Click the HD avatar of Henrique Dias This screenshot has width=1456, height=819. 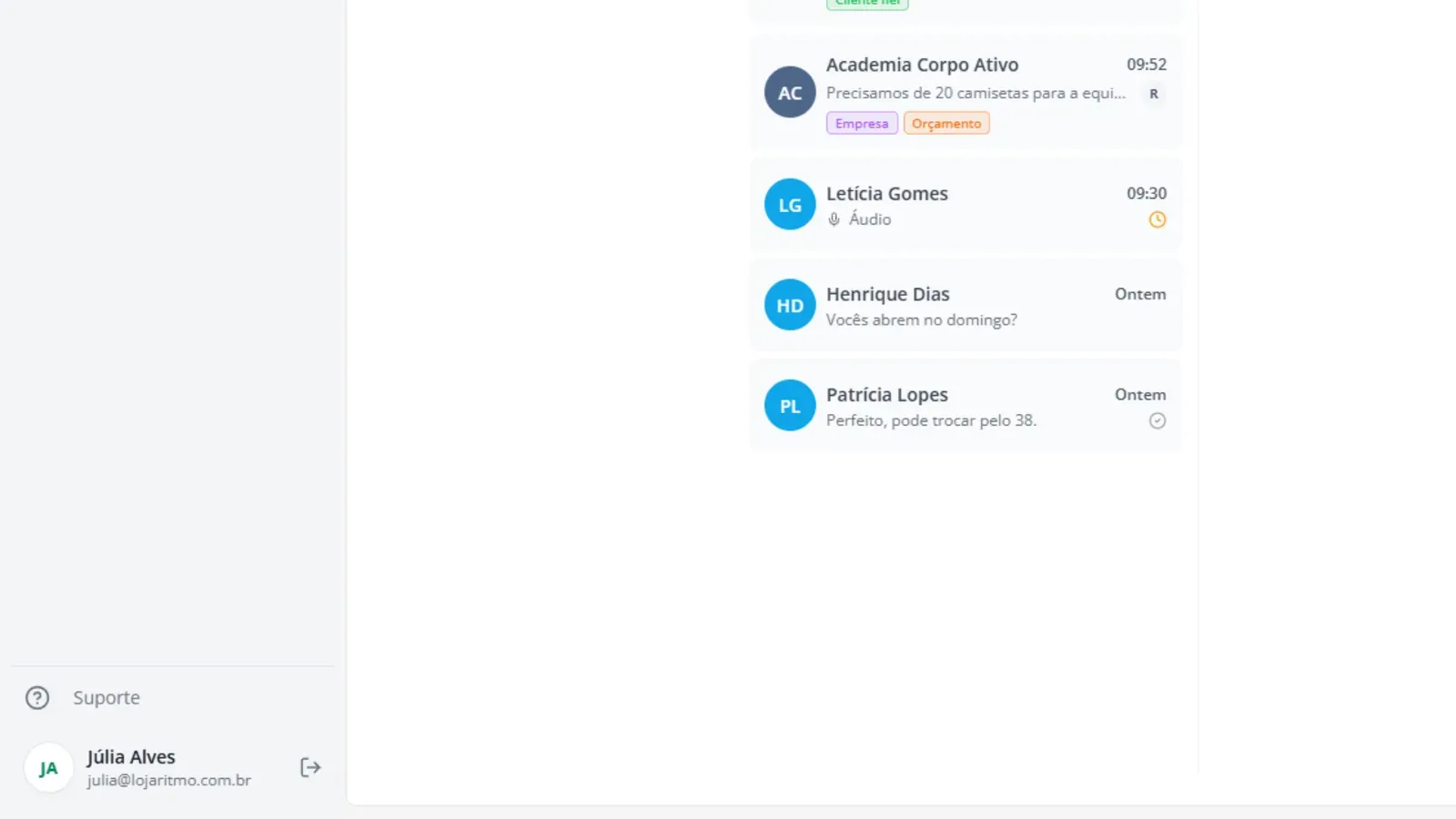pos(790,305)
